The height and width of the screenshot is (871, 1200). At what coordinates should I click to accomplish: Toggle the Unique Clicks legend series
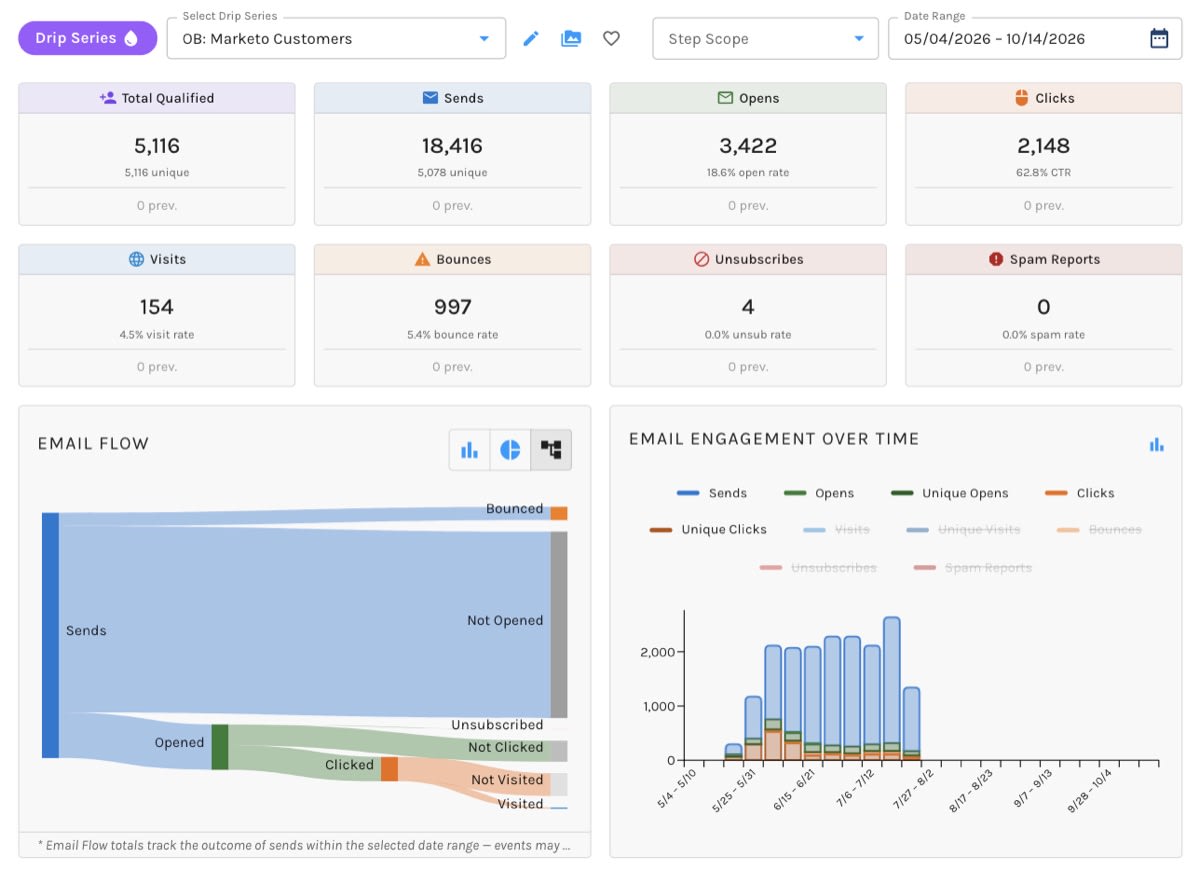[x=708, y=530]
